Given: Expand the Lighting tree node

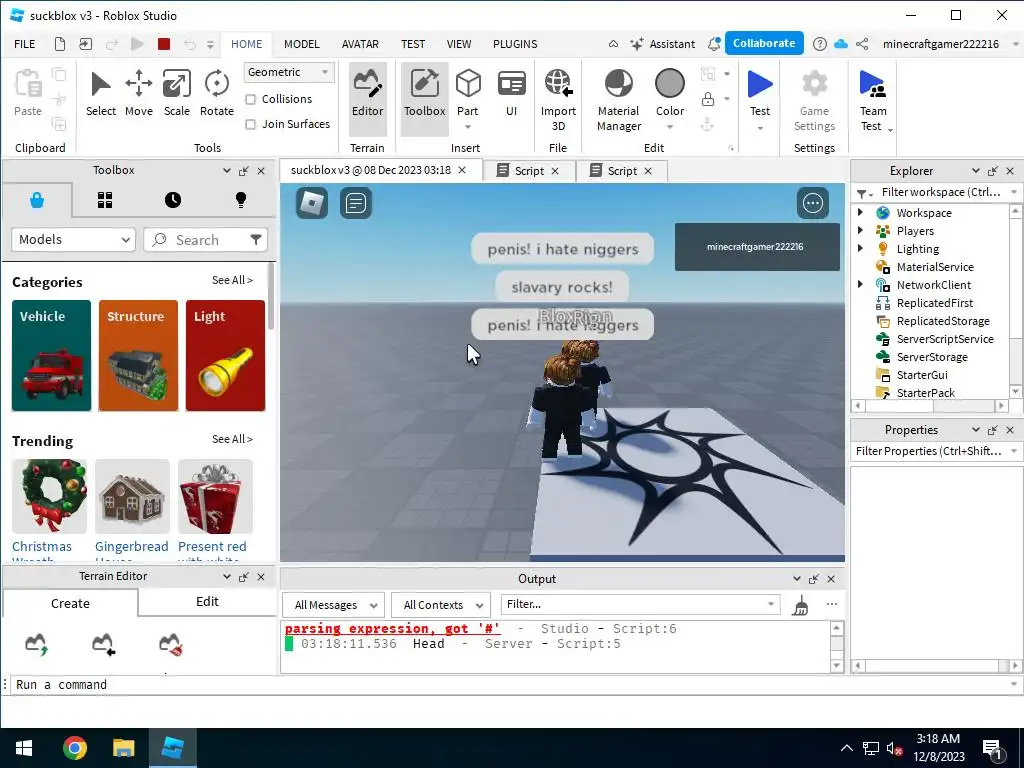Looking at the screenshot, I should point(860,248).
